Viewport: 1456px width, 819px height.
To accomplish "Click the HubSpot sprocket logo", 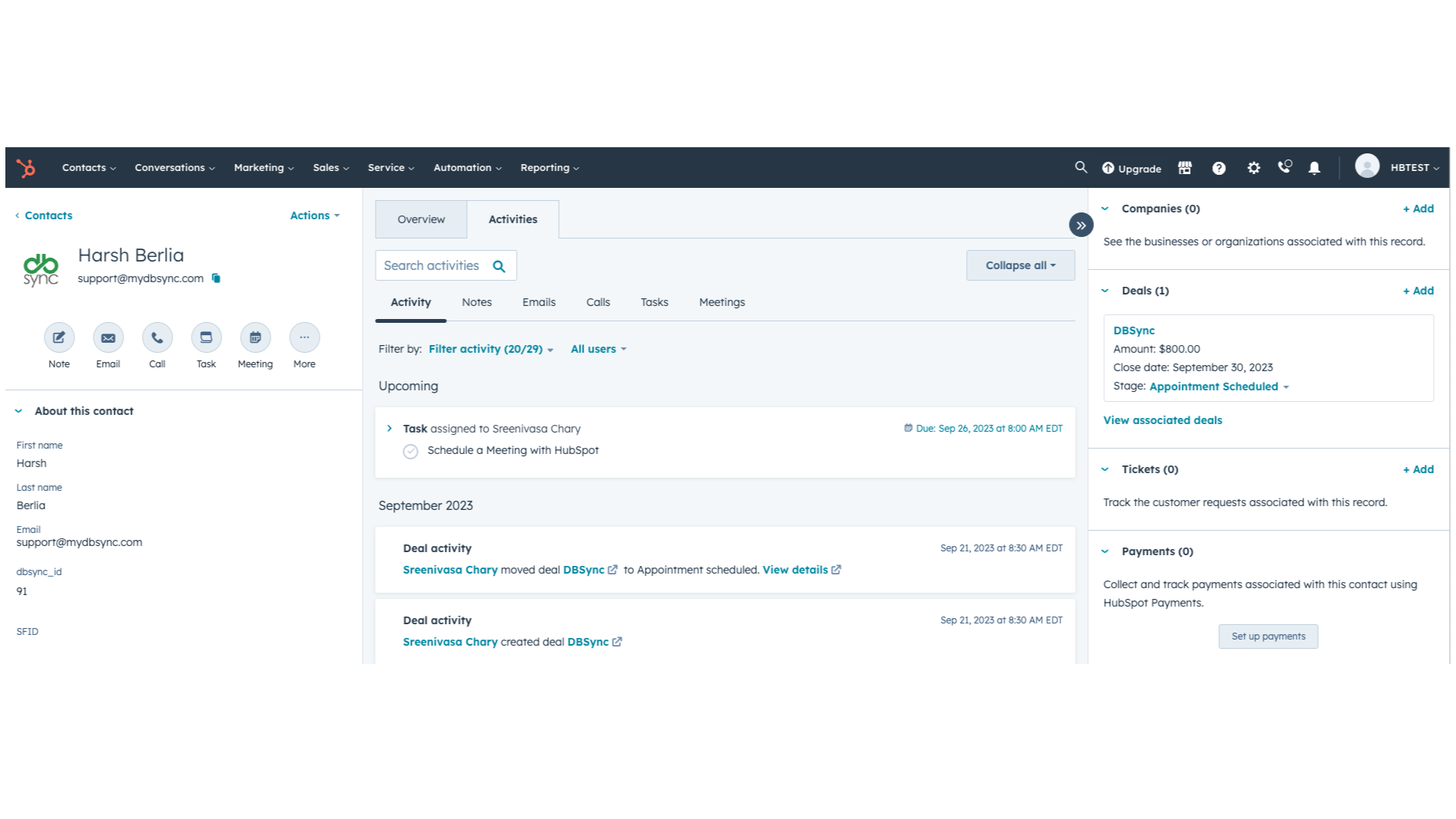I will click(x=26, y=168).
